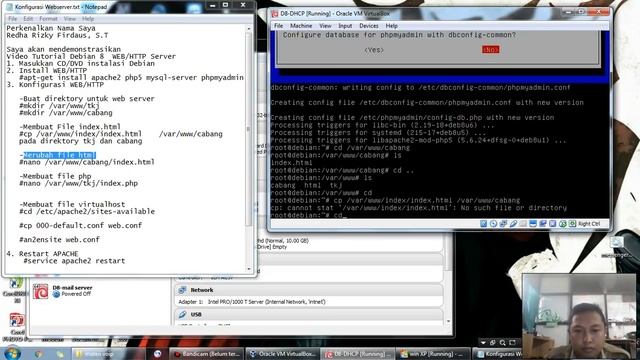Click the Network section icon in VirtualBox Manager

tap(182, 290)
